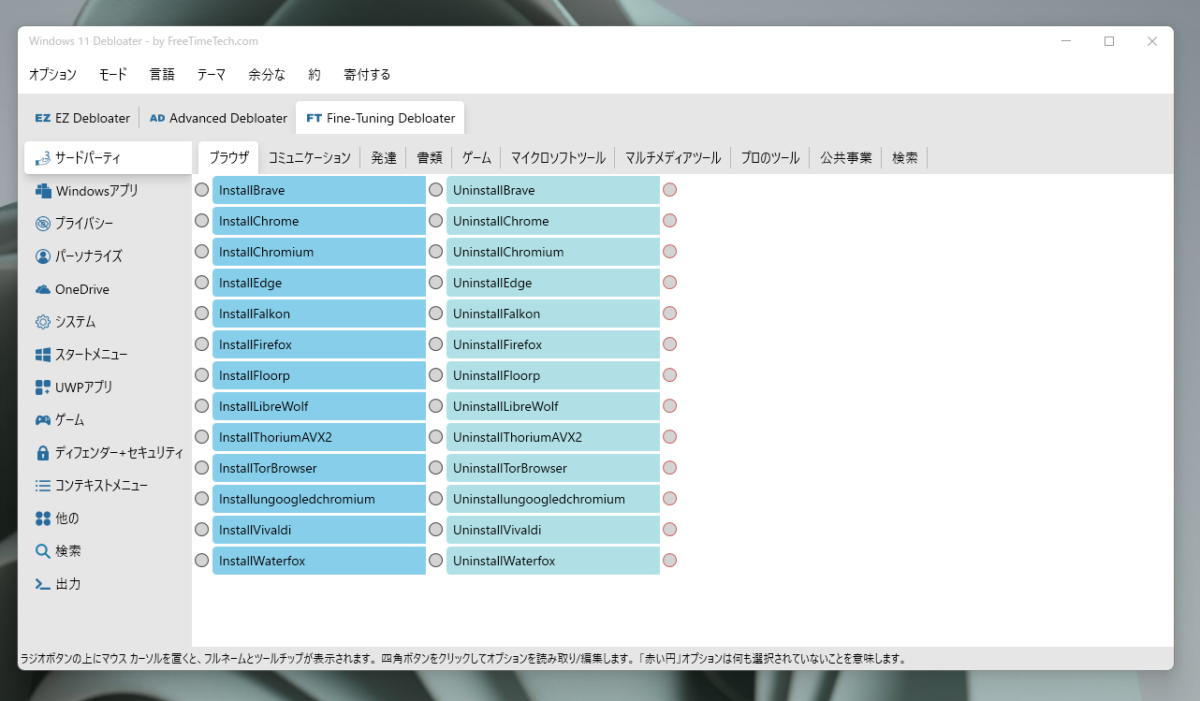This screenshot has width=1200, height=701.
Task: Click the Windowsアプリ sidebar icon
Action: [42, 191]
